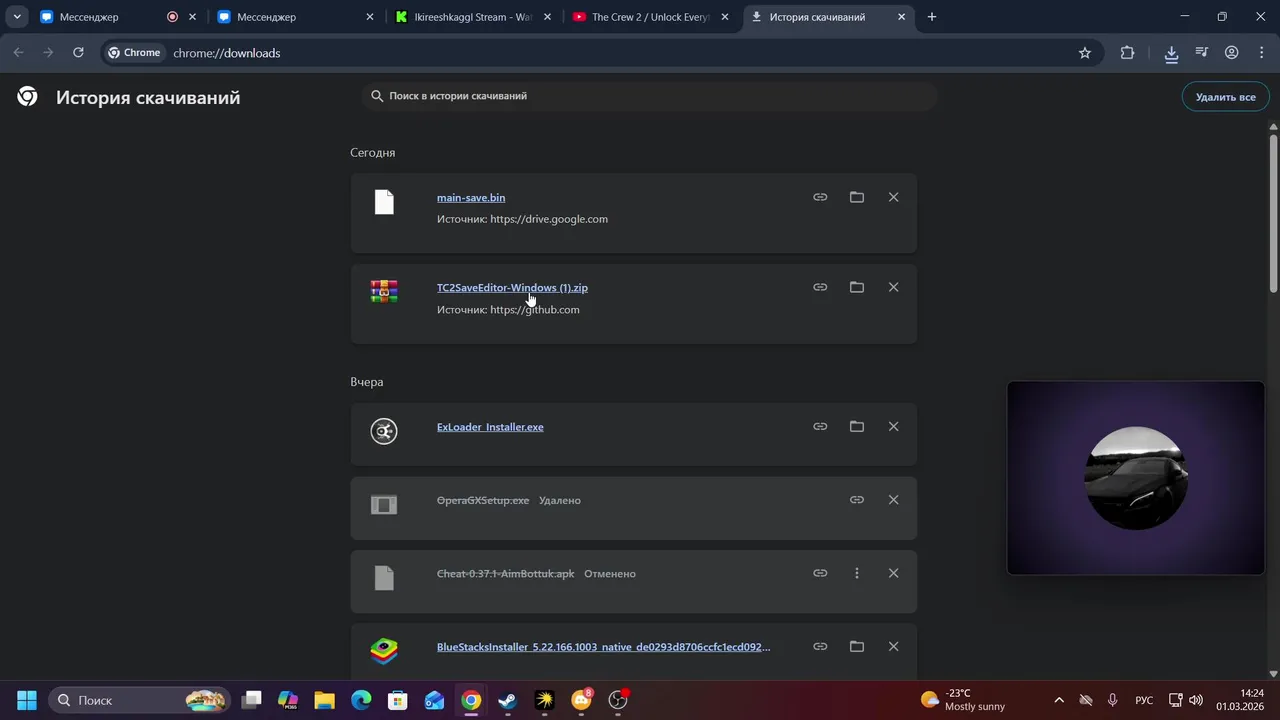
Task: Open a new tab with plus
Action: tap(932, 17)
